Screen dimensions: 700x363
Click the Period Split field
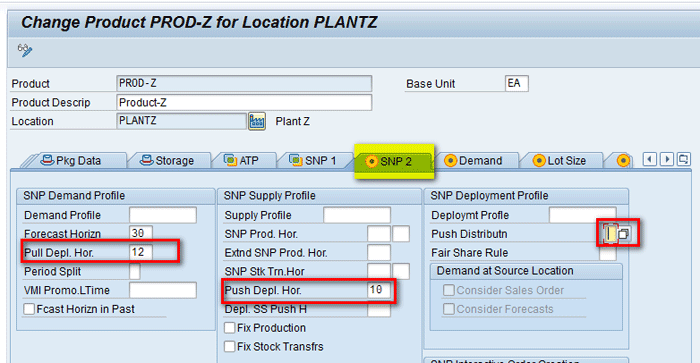click(x=135, y=271)
